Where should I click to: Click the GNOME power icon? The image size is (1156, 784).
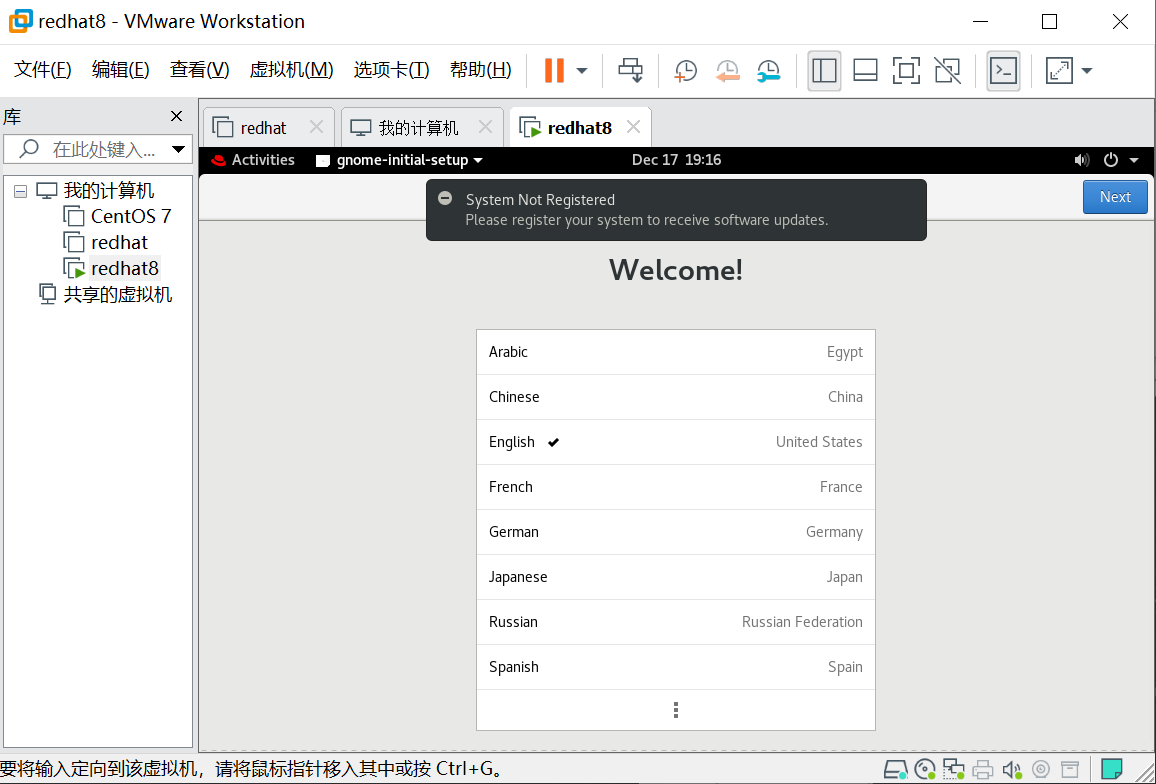1110,160
